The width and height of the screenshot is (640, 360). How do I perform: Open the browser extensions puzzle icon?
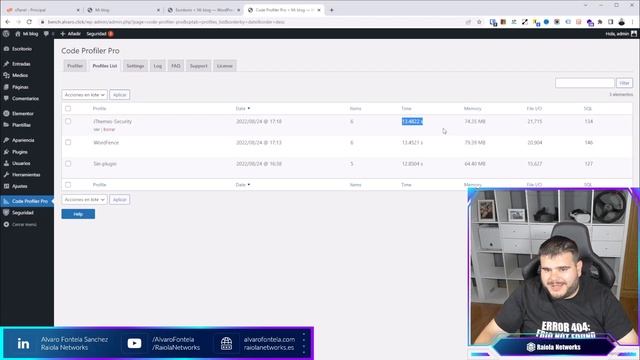point(600,22)
